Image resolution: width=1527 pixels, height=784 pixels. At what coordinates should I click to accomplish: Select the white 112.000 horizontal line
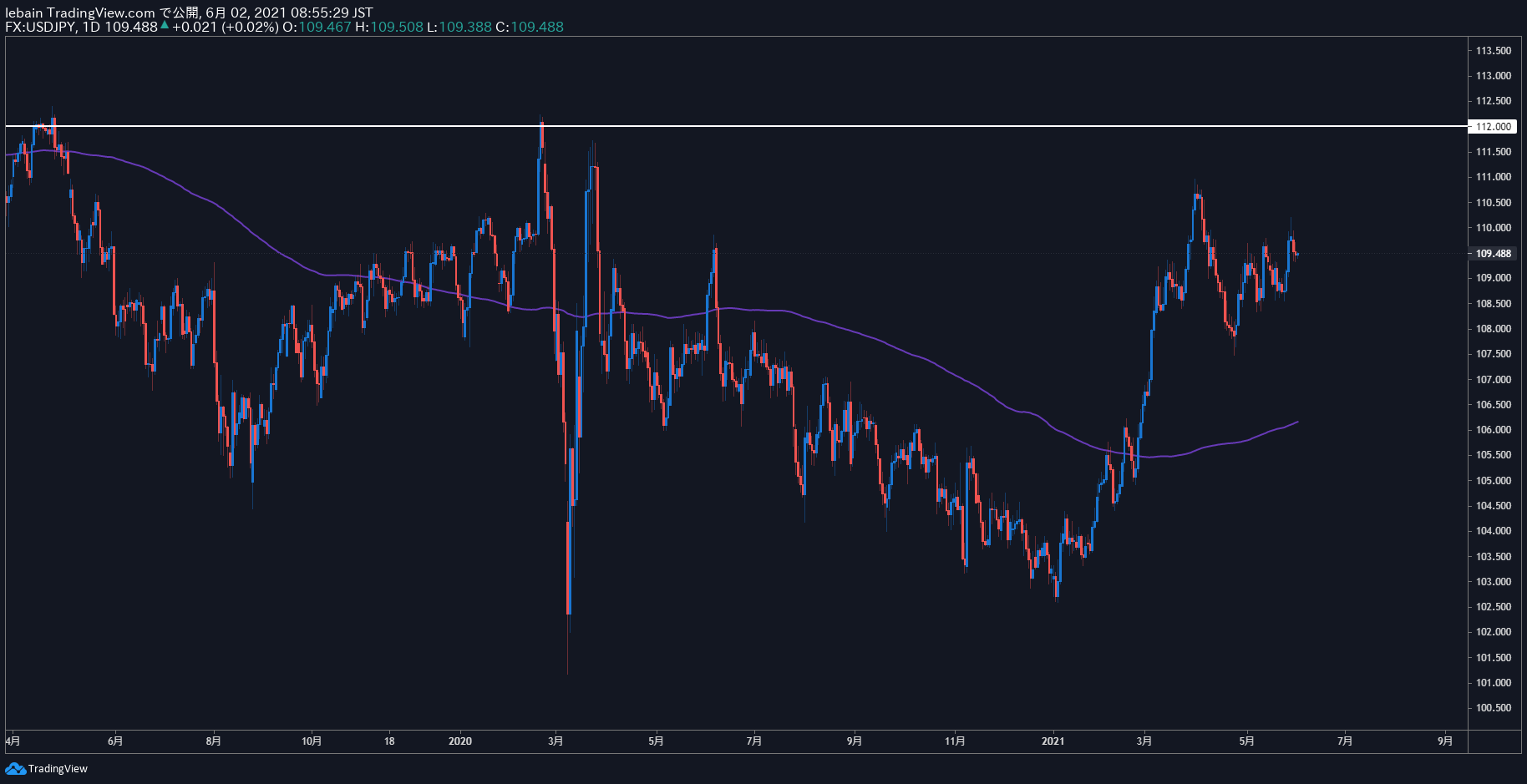point(735,126)
